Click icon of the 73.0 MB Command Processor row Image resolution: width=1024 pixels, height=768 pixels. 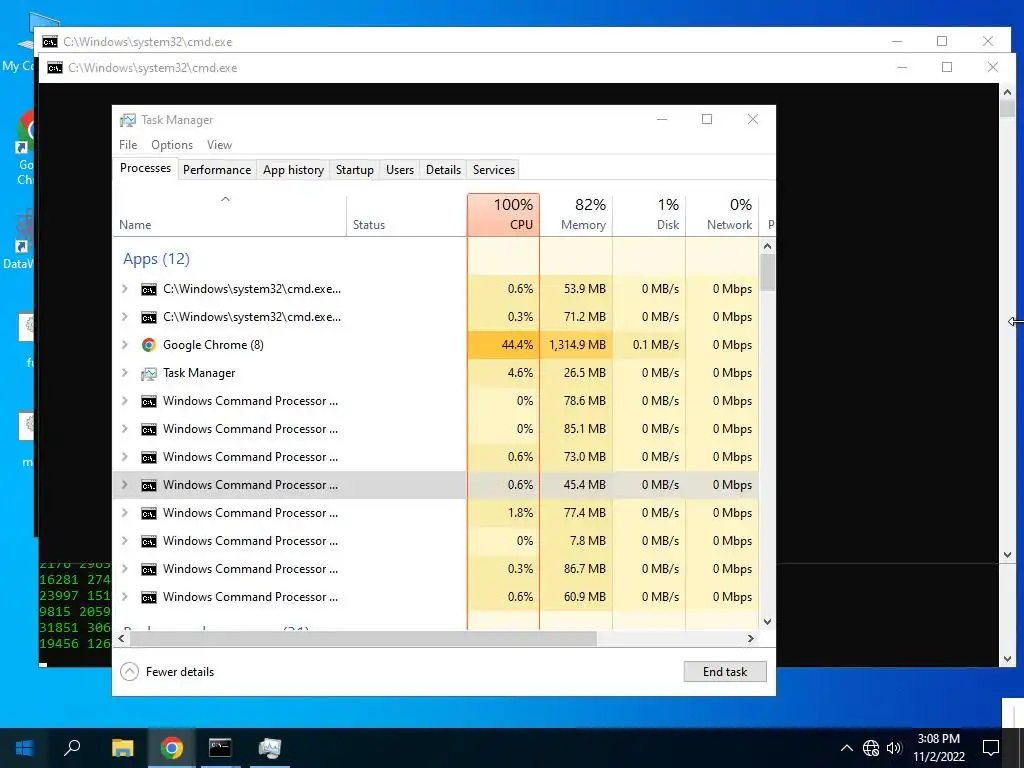click(x=149, y=457)
